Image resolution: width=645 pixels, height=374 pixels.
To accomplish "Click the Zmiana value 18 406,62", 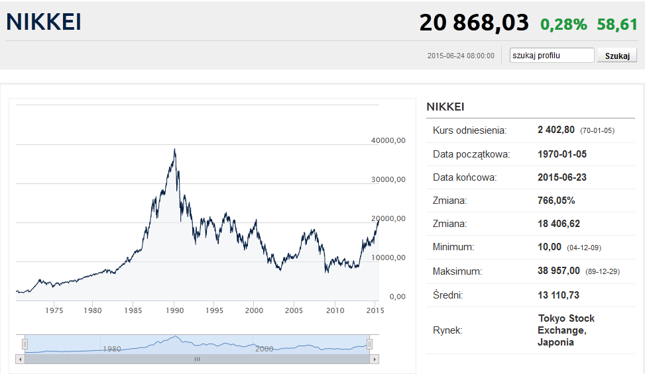I will pos(559,224).
